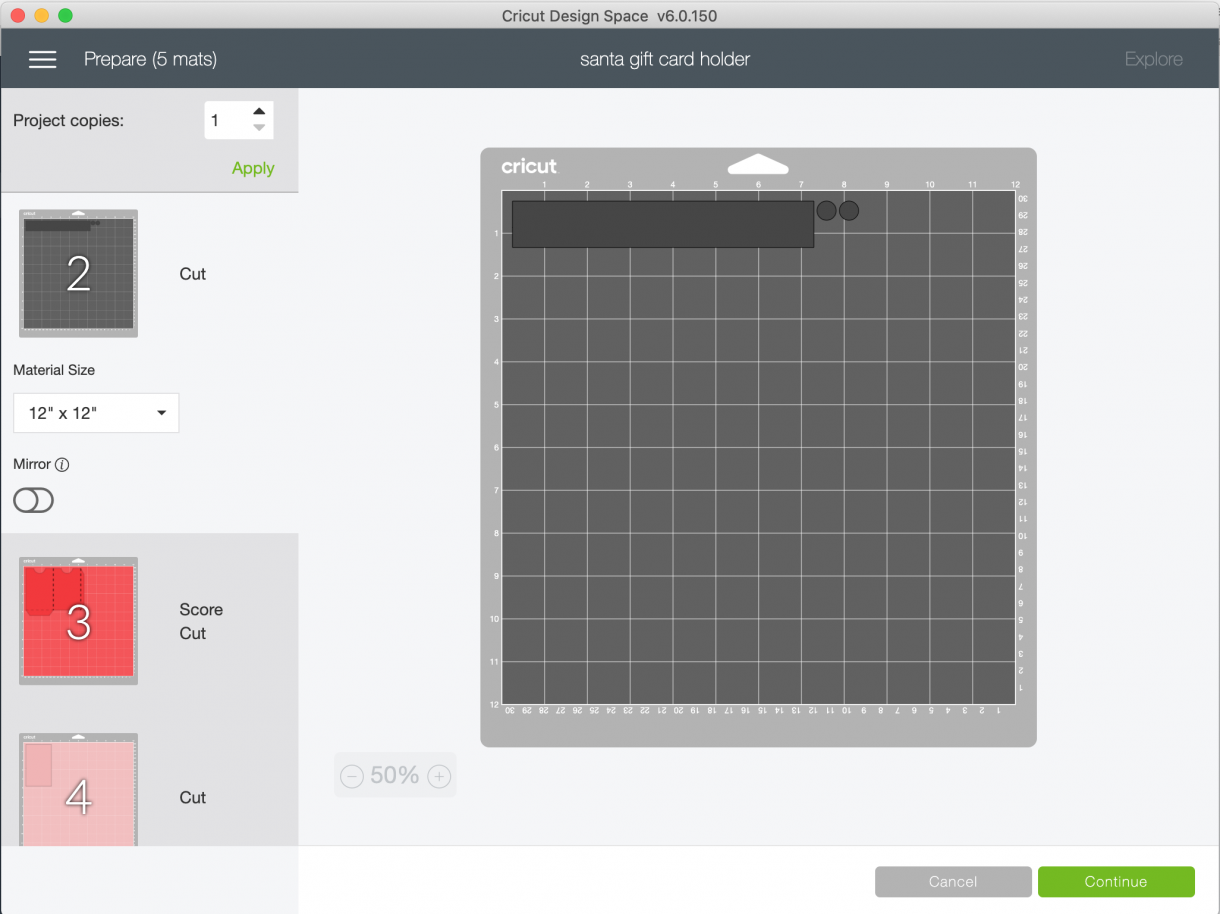Open the Material Size dropdown
The image size is (1220, 914).
point(96,413)
